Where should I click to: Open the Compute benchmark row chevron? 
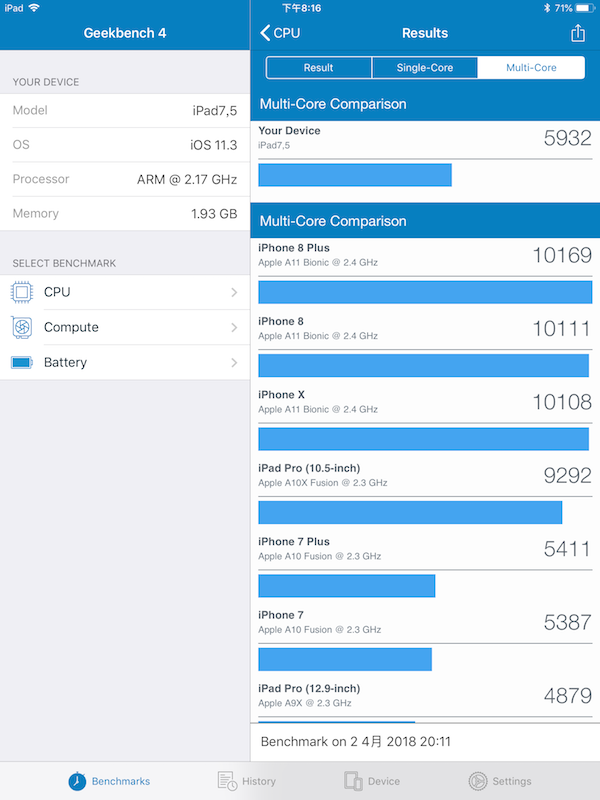tap(234, 328)
